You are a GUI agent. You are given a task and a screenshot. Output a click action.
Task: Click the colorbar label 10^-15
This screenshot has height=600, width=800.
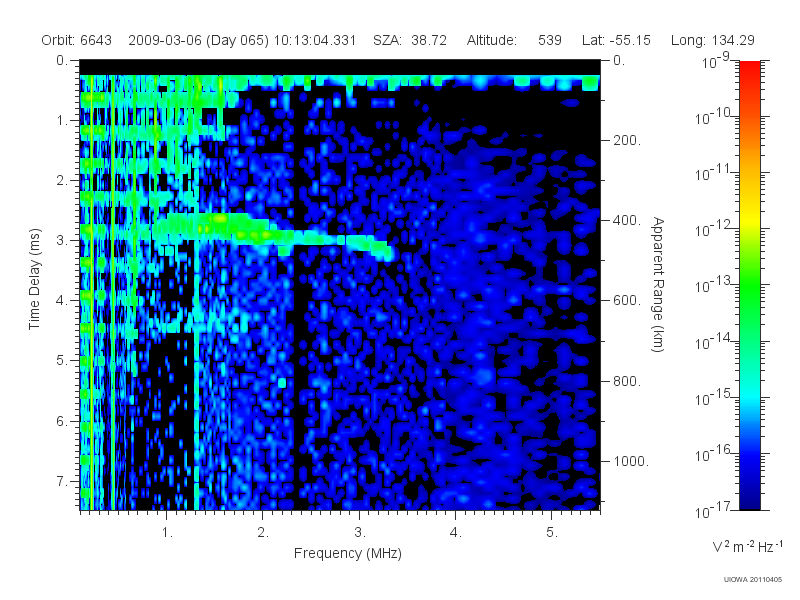tap(713, 398)
